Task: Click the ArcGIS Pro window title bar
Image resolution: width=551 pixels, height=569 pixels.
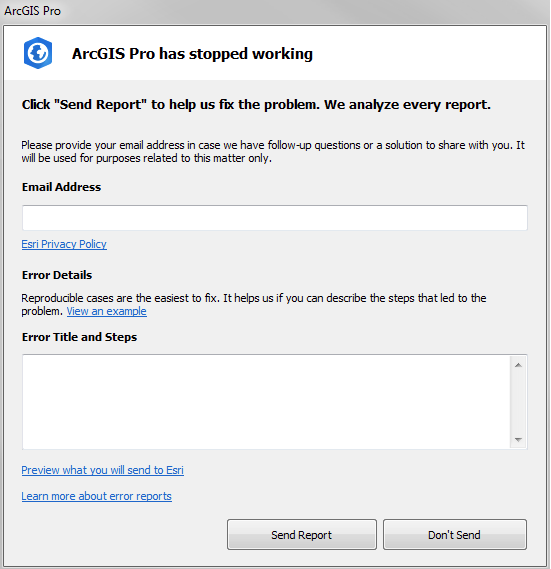Action: click(x=275, y=11)
